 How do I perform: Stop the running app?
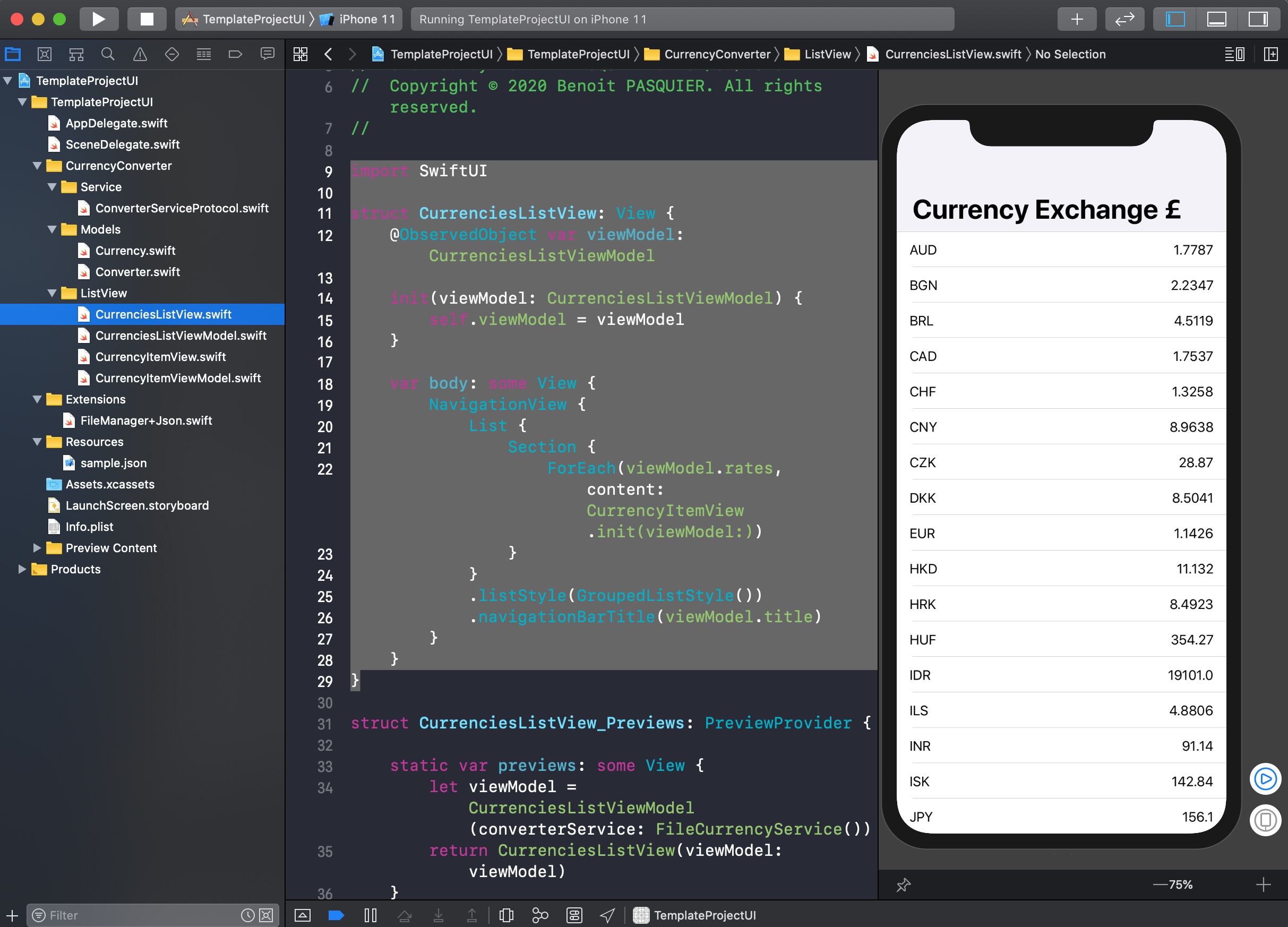[x=147, y=19]
